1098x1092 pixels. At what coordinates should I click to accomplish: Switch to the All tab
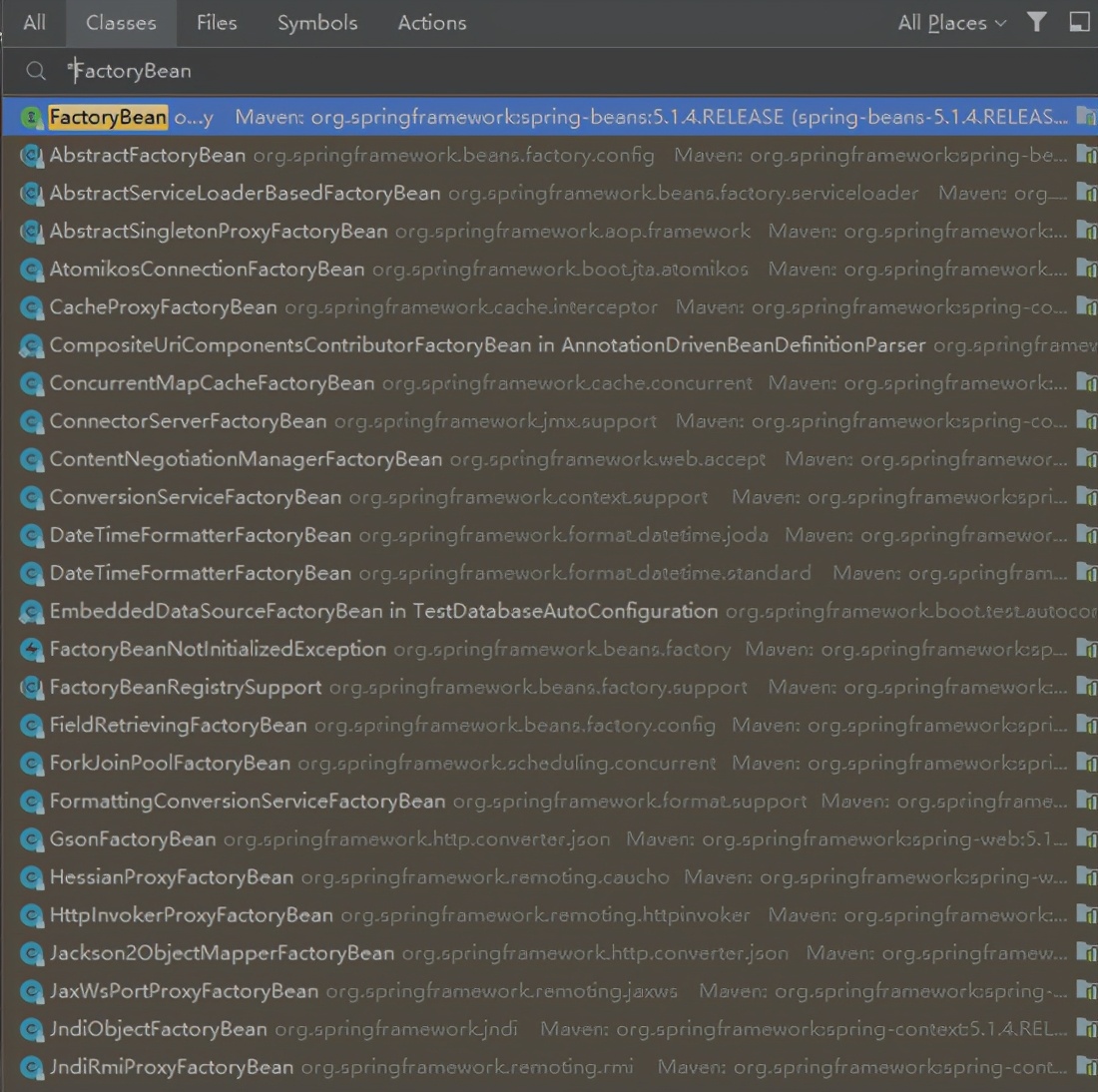pyautogui.click(x=34, y=23)
